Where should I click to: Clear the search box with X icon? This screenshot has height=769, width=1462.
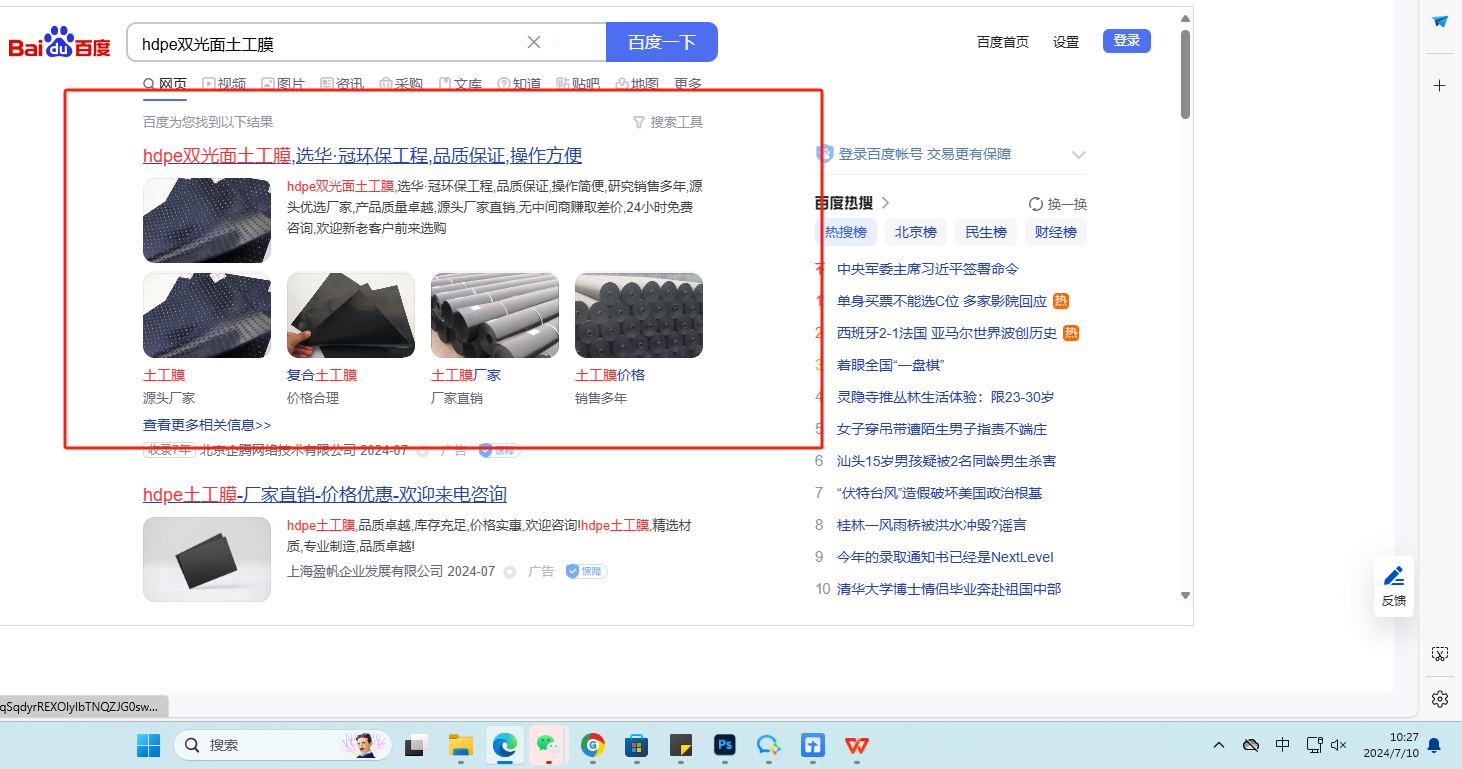tap(534, 42)
